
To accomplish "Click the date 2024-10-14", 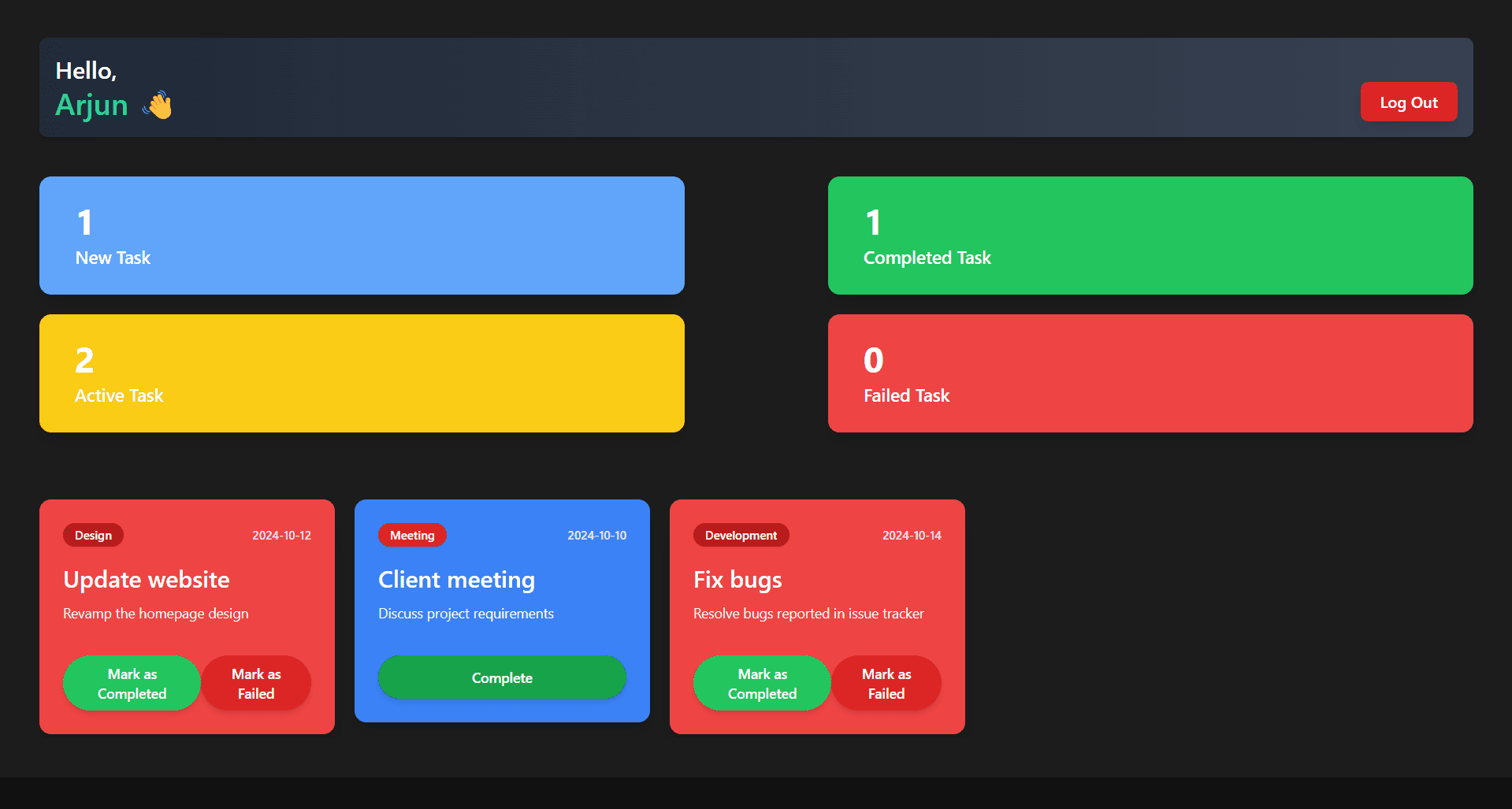I will coord(912,535).
